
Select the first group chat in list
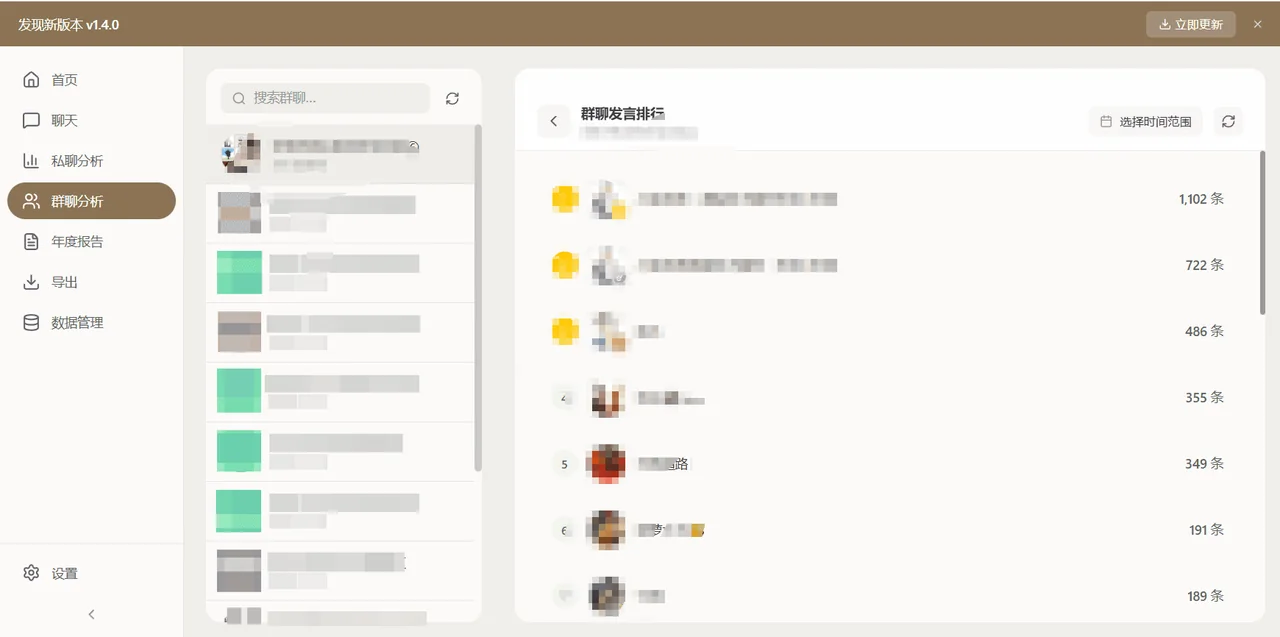(x=340, y=153)
